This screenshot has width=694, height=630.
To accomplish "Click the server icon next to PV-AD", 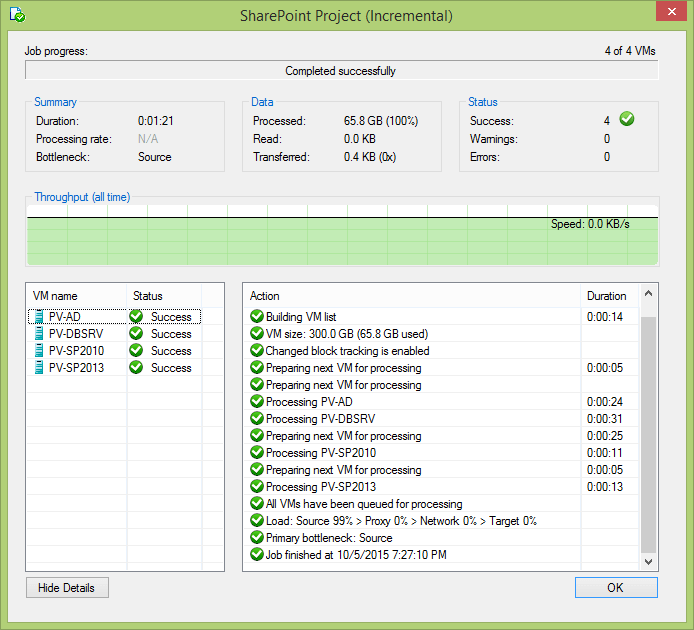I will (x=39, y=317).
